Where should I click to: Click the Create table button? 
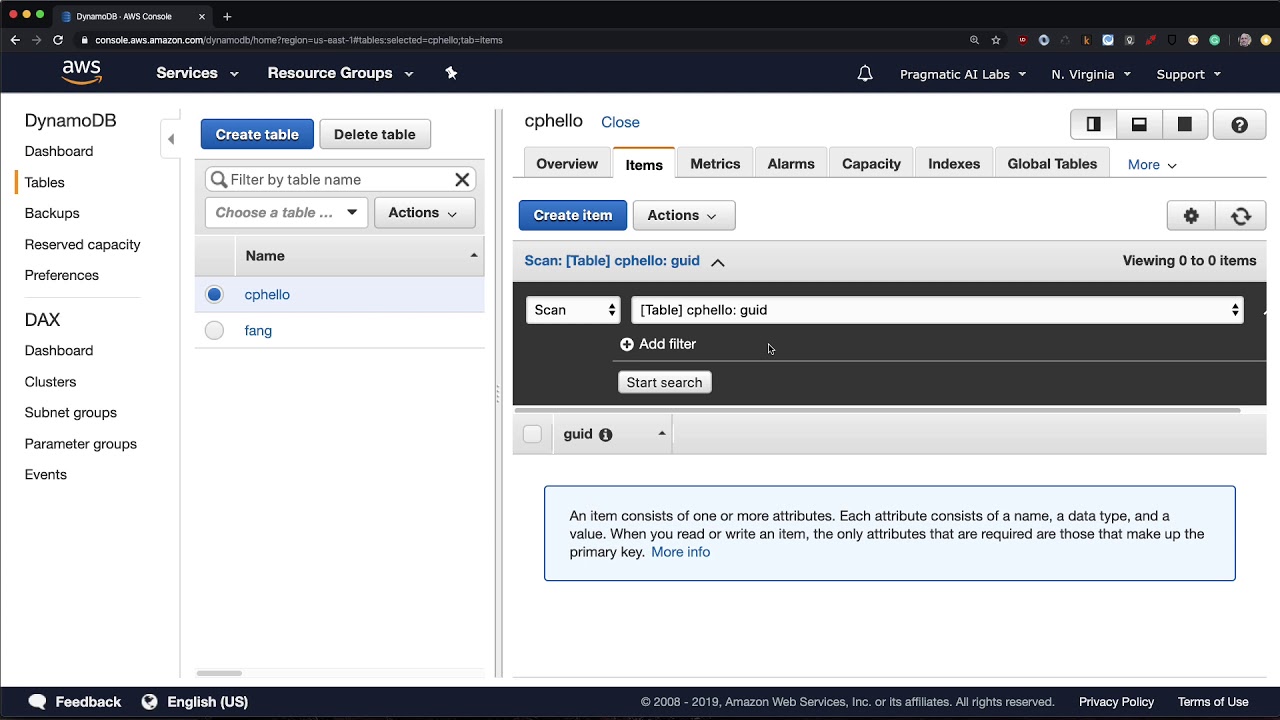[x=257, y=134]
